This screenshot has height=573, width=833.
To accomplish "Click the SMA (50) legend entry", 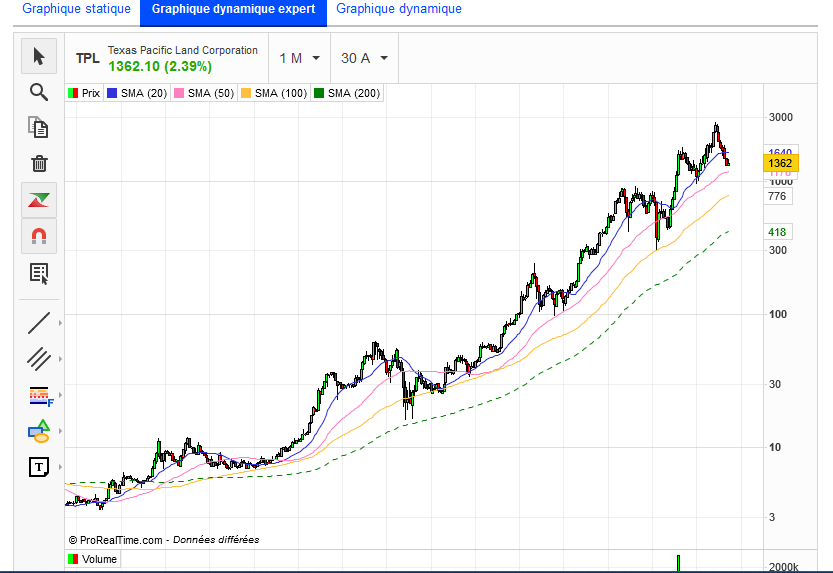I will point(205,93).
